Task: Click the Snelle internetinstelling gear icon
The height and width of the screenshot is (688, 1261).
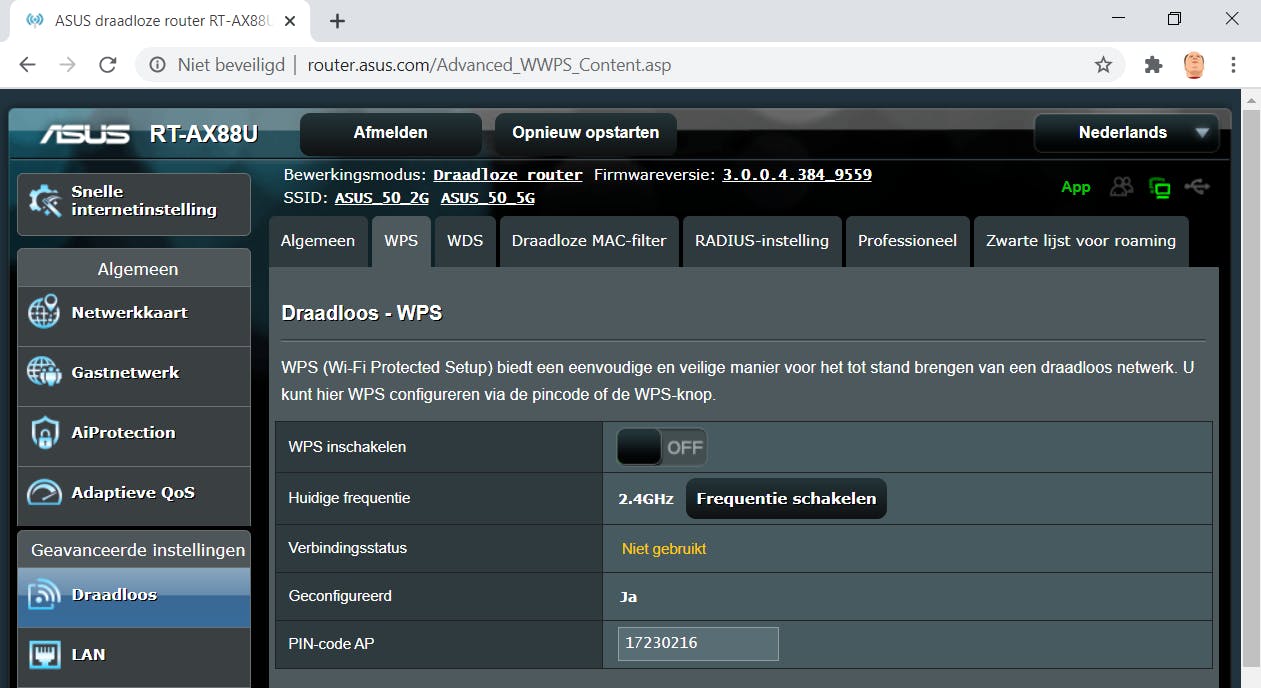Action: [45, 201]
